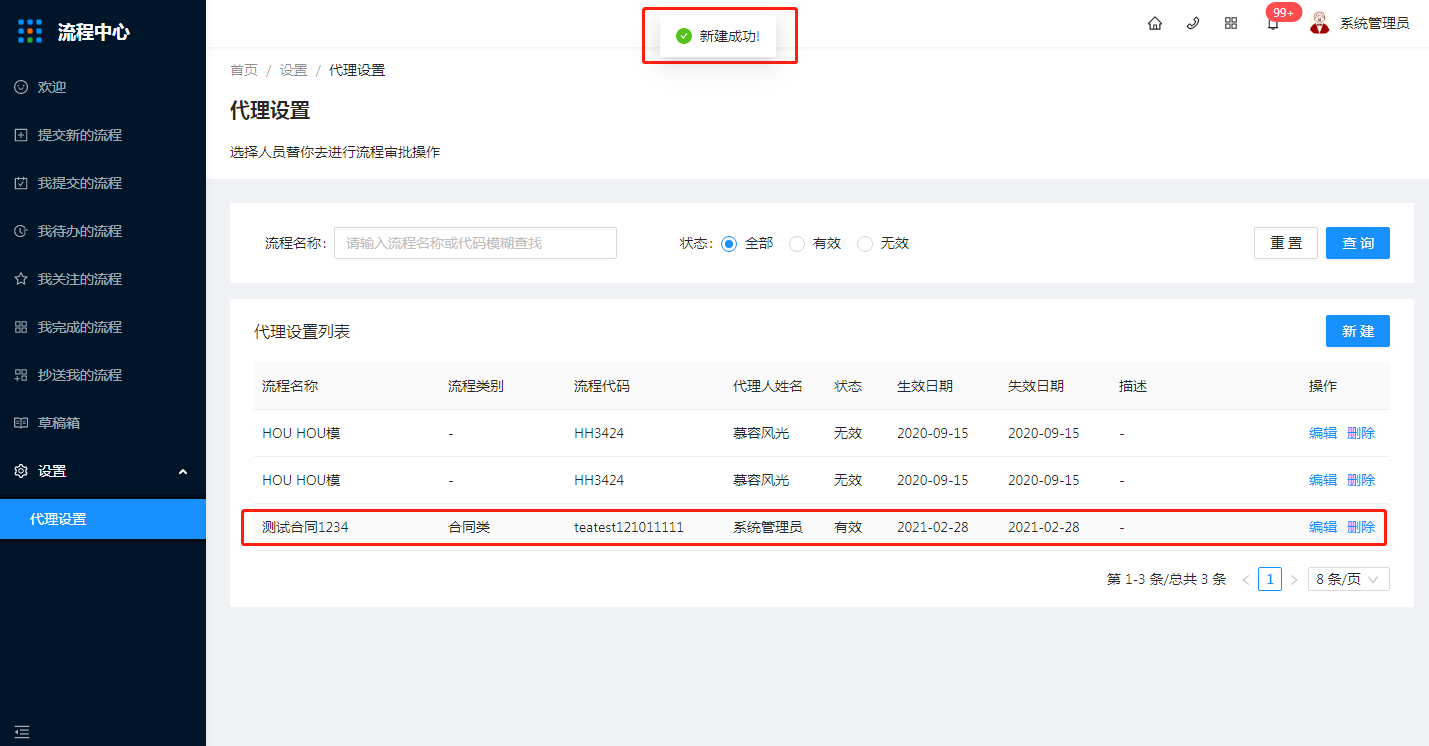This screenshot has height=746, width=1429.
Task: Select the 全部 status radio
Action: (729, 243)
